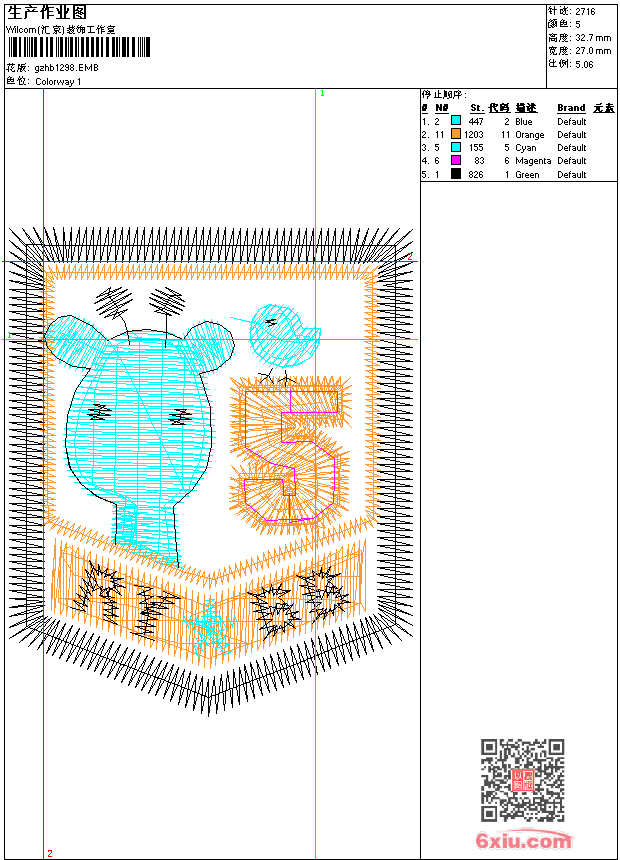Click 'Default' brand in the Cyan row
The image size is (620, 860).
572,148
